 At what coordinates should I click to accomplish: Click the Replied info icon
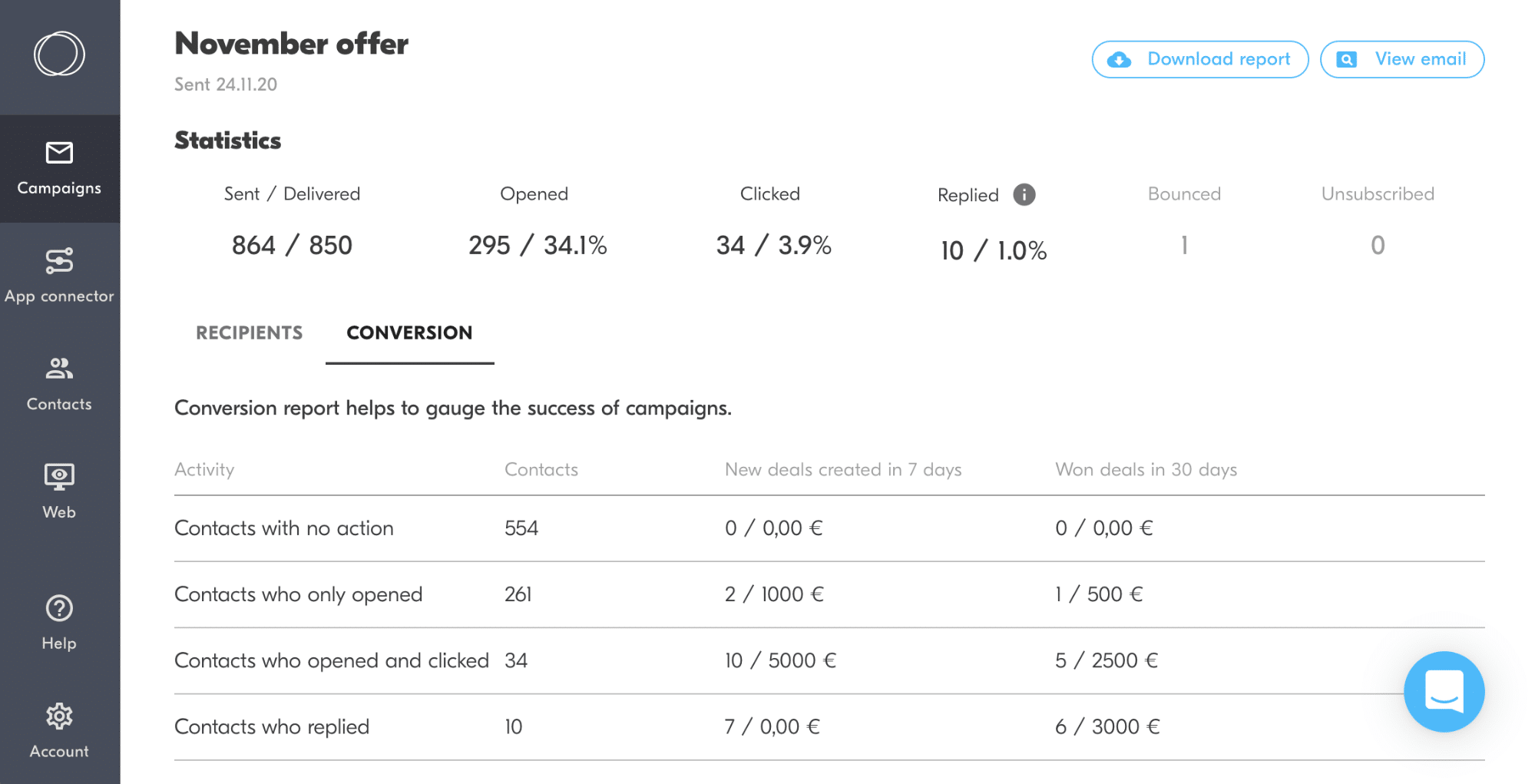tap(1024, 195)
